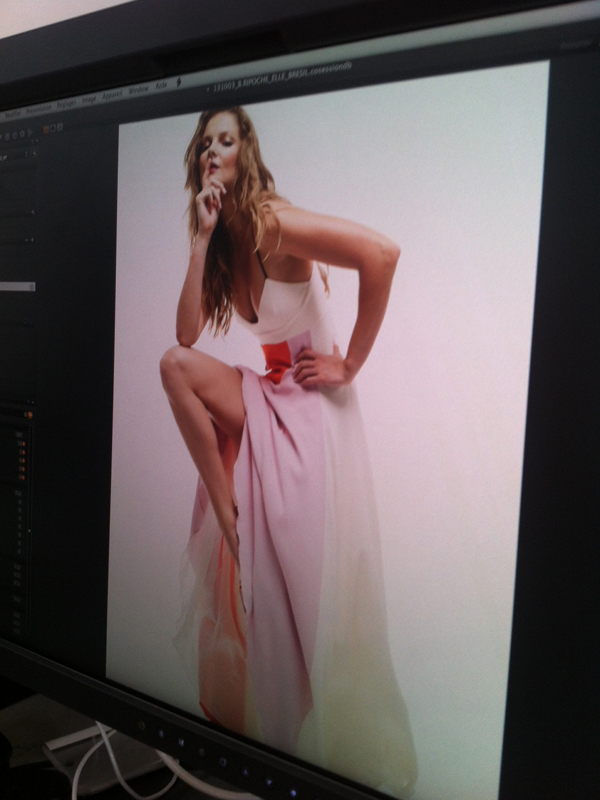Open the Réglages menu
This screenshot has height=800, width=600.
[65, 104]
